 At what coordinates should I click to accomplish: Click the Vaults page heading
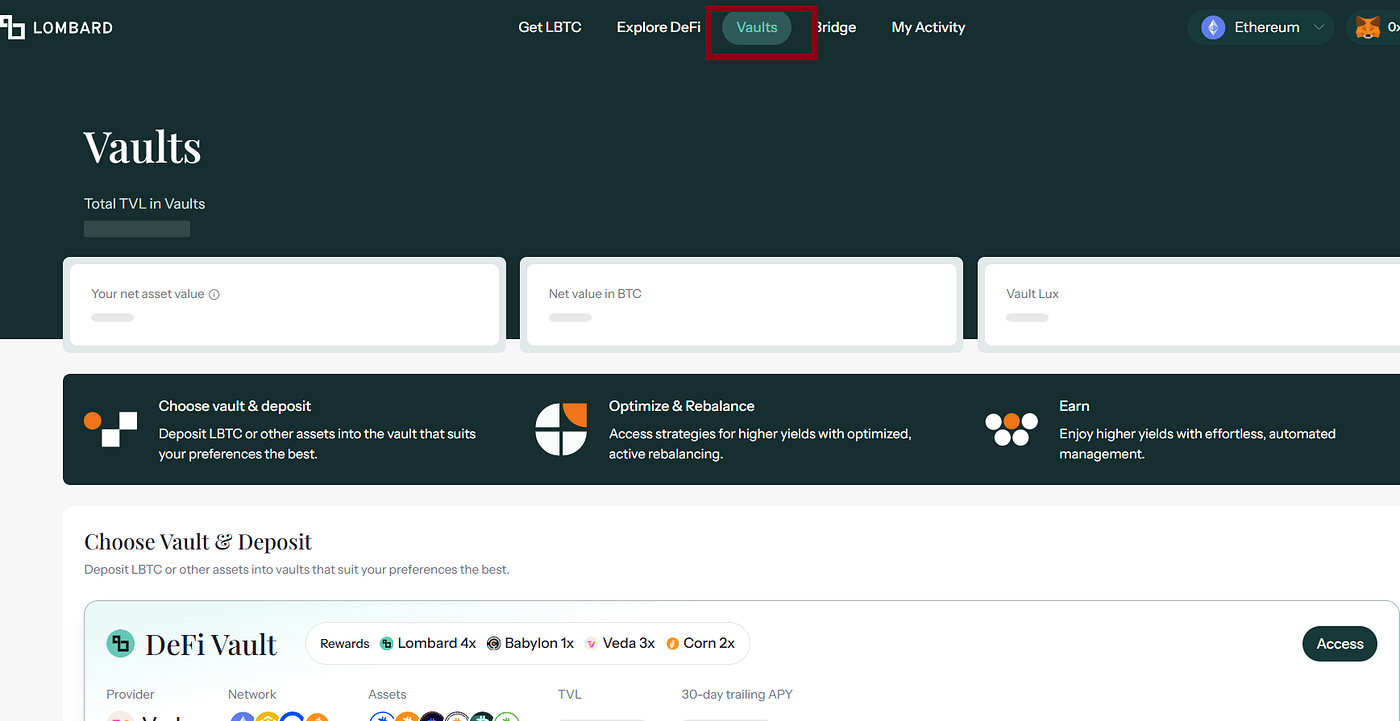(x=143, y=147)
